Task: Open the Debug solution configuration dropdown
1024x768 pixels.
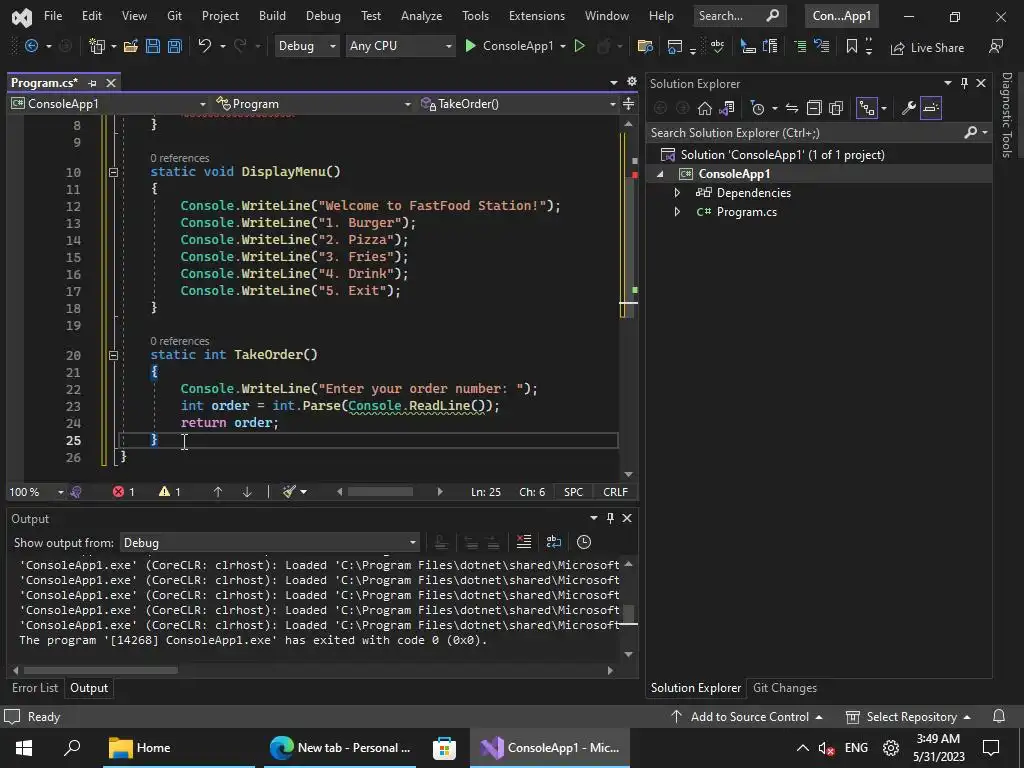Action: (x=307, y=46)
